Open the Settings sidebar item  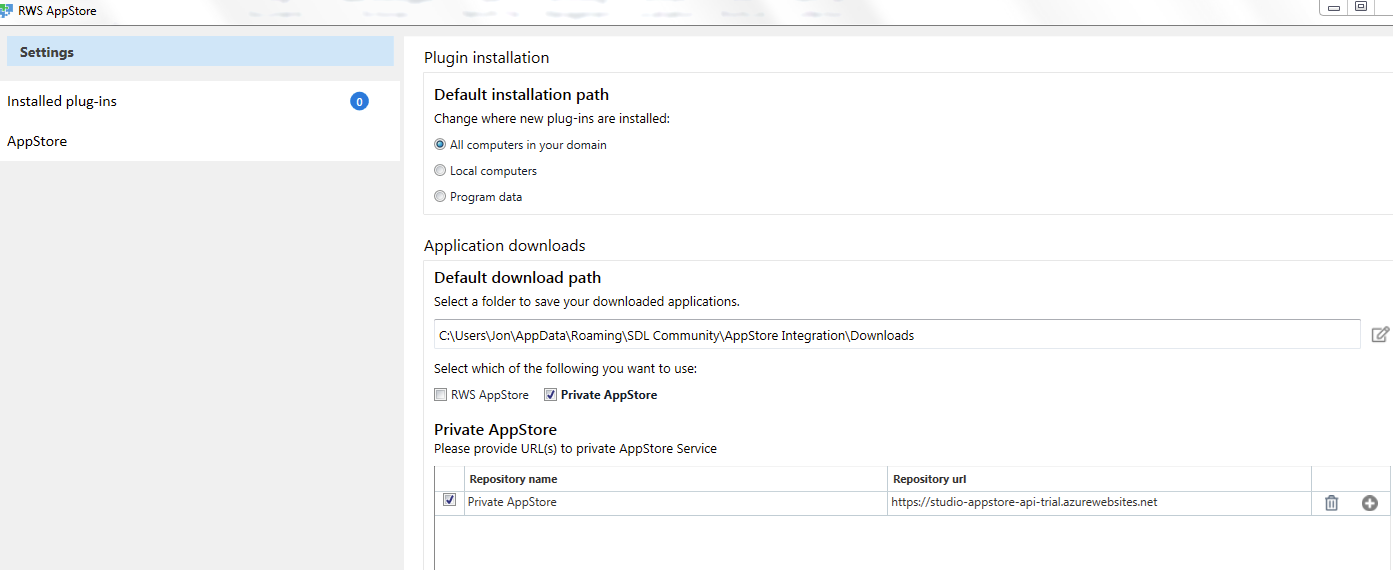point(200,52)
